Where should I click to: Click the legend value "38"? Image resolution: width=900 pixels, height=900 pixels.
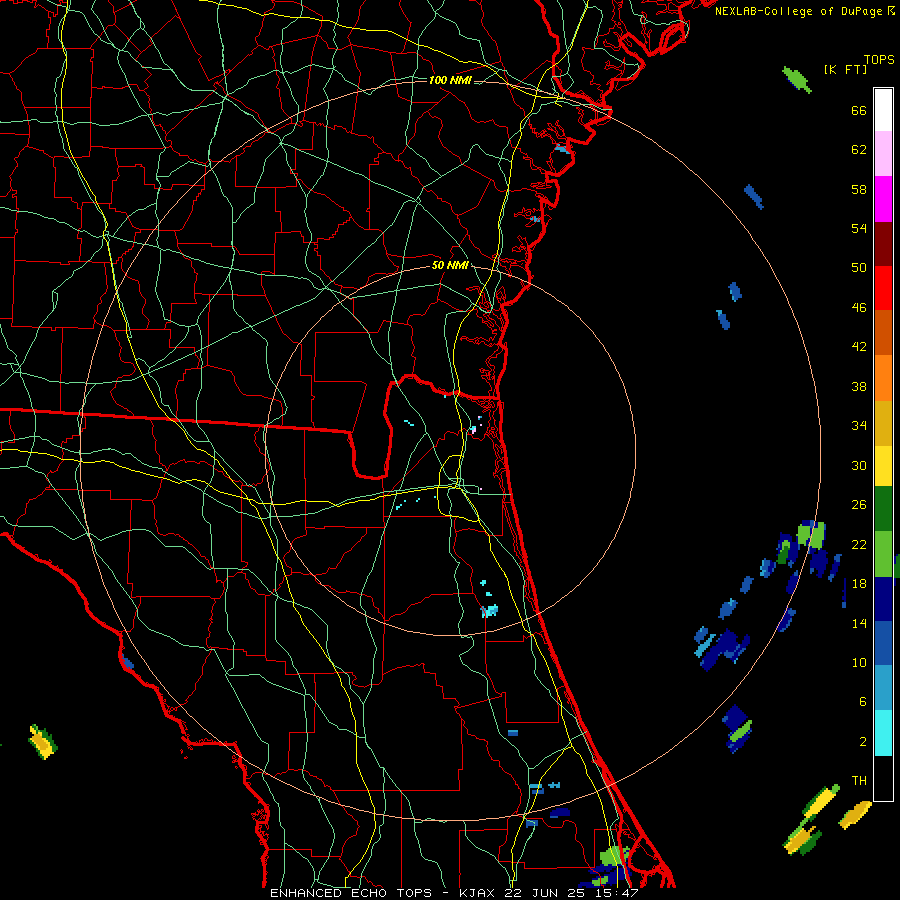859,387
